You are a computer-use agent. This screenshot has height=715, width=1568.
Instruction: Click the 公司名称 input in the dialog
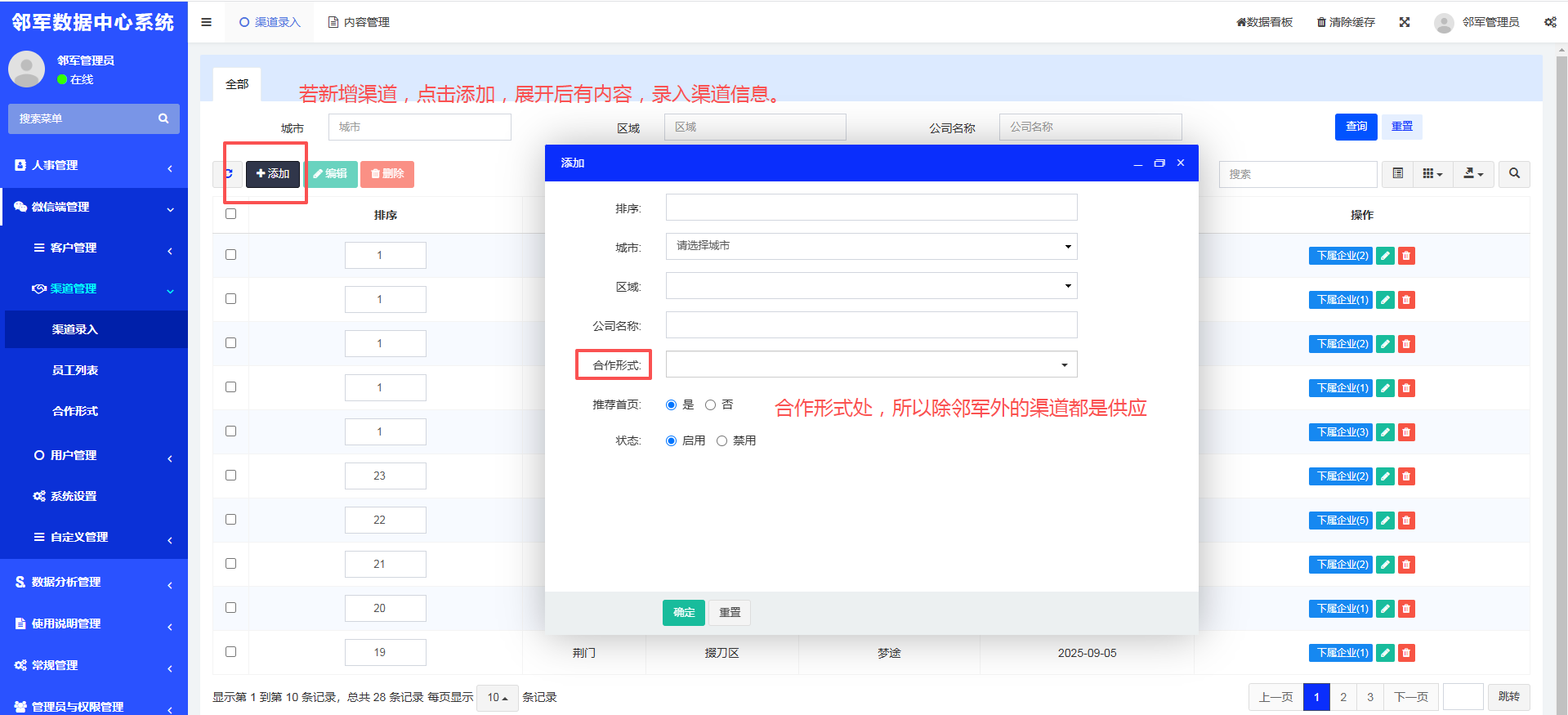871,325
